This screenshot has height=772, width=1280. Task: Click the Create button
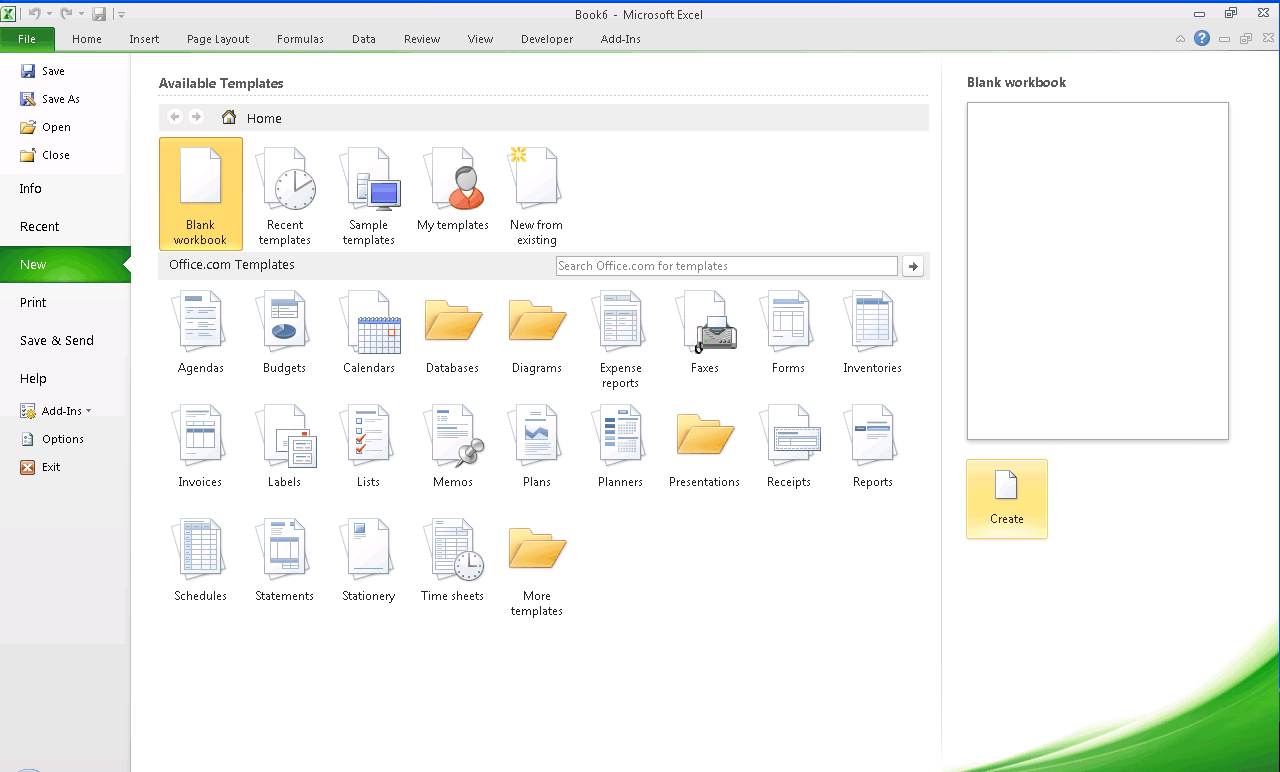click(x=1007, y=499)
